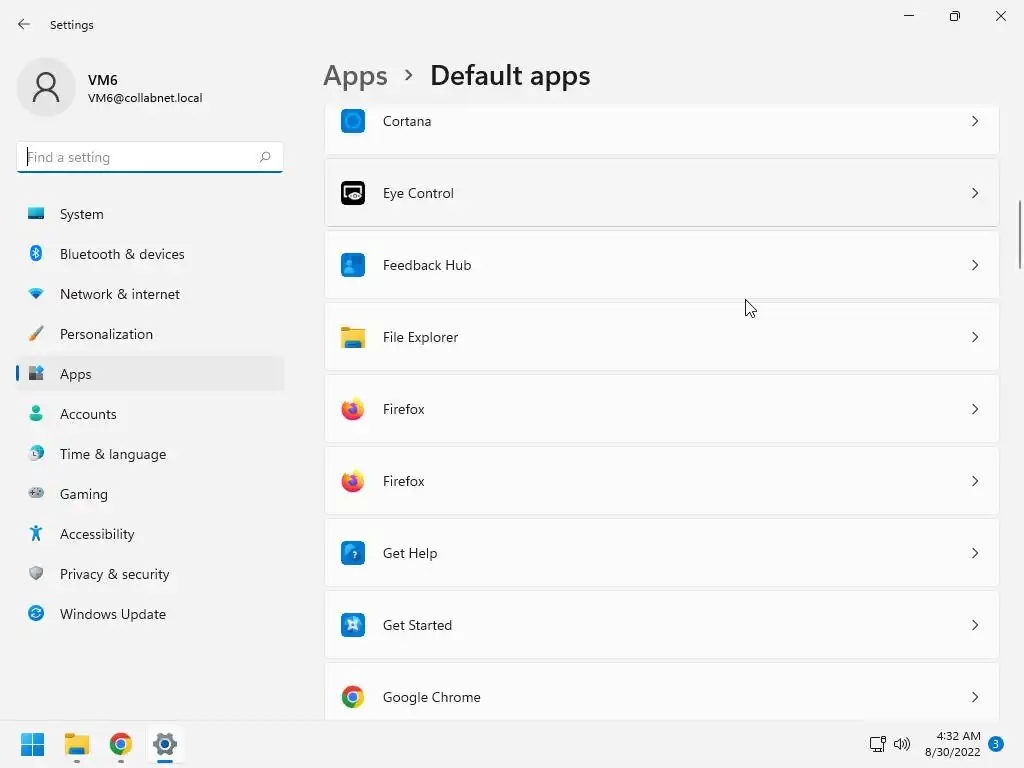Screen dimensions: 1024x768
Task: Click the Find a setting search field
Action: point(150,157)
